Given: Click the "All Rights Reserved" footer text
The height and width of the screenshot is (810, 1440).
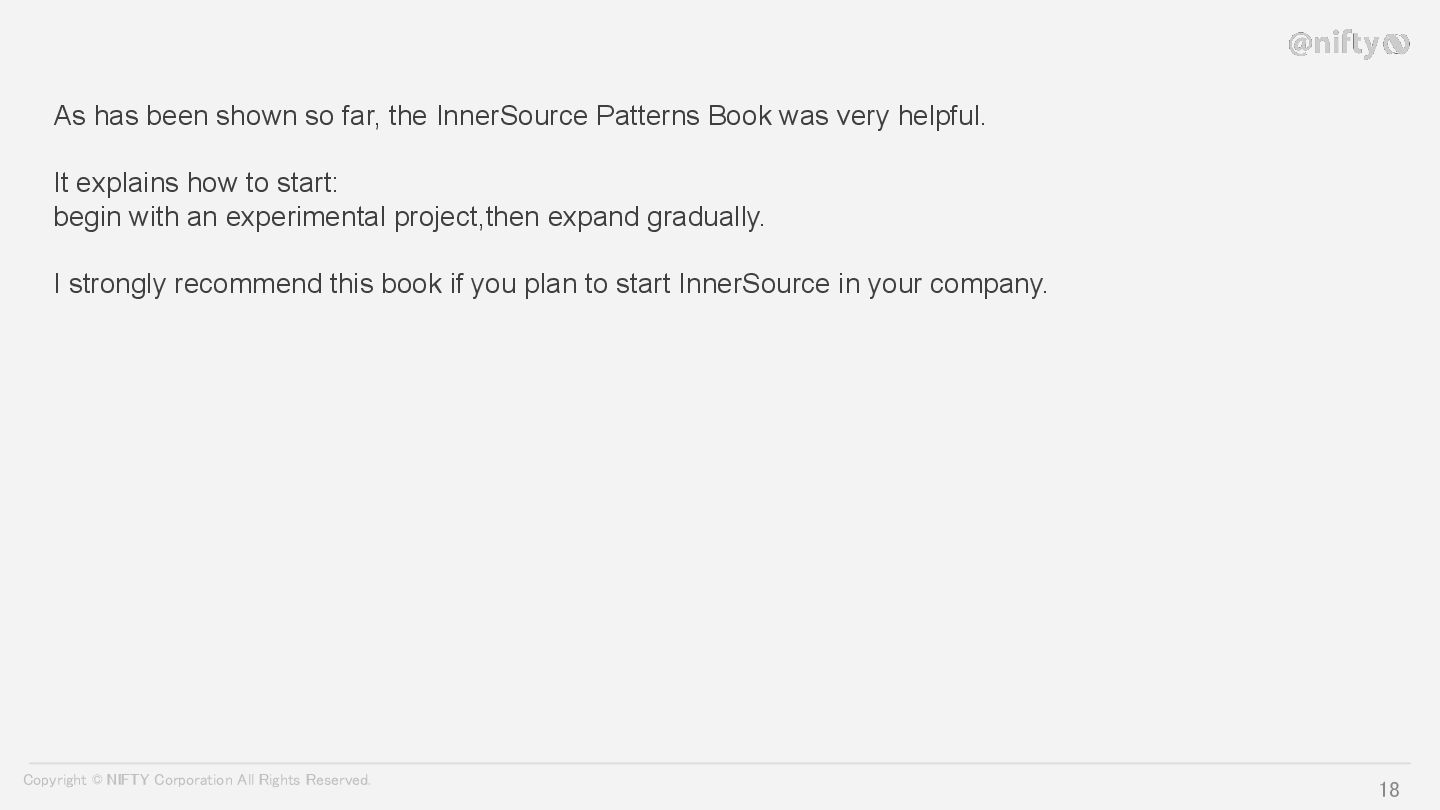Looking at the screenshot, I should pyautogui.click(x=303, y=780).
